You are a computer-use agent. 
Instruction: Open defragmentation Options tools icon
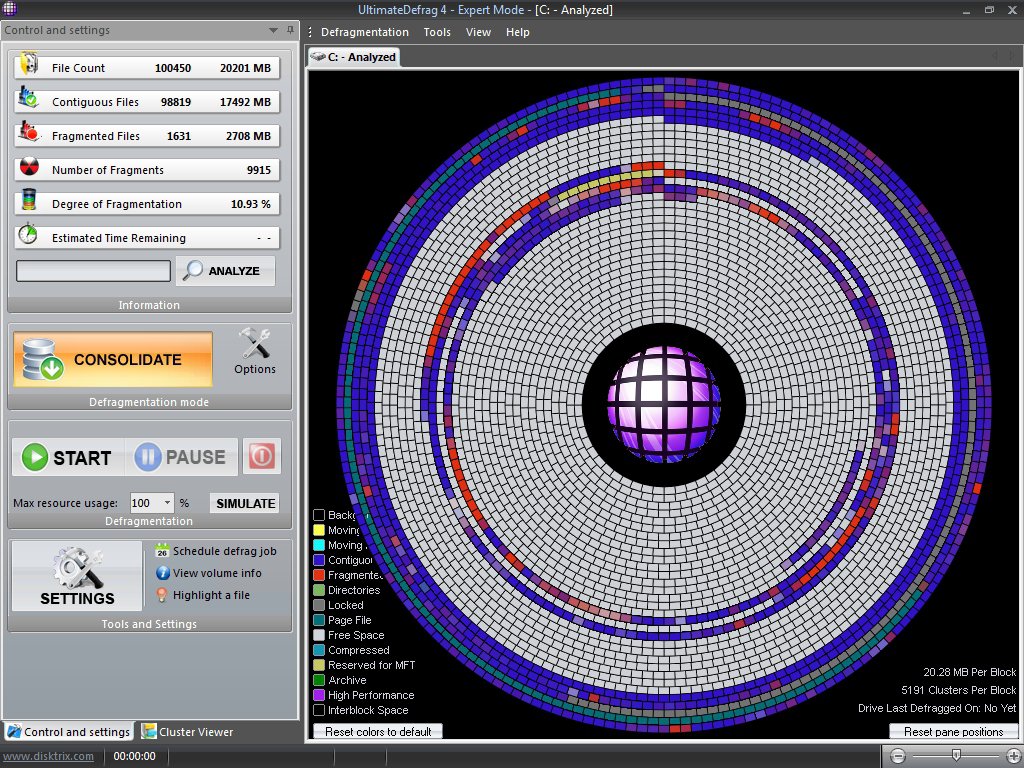point(255,344)
